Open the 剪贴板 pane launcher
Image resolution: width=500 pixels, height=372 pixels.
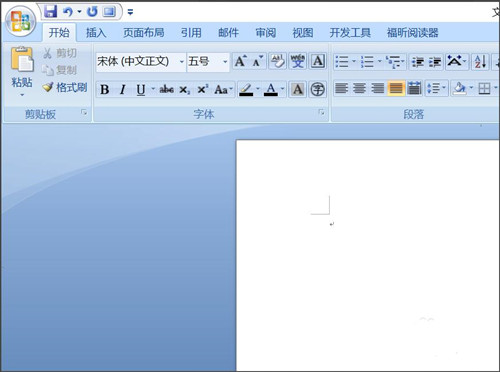84,113
